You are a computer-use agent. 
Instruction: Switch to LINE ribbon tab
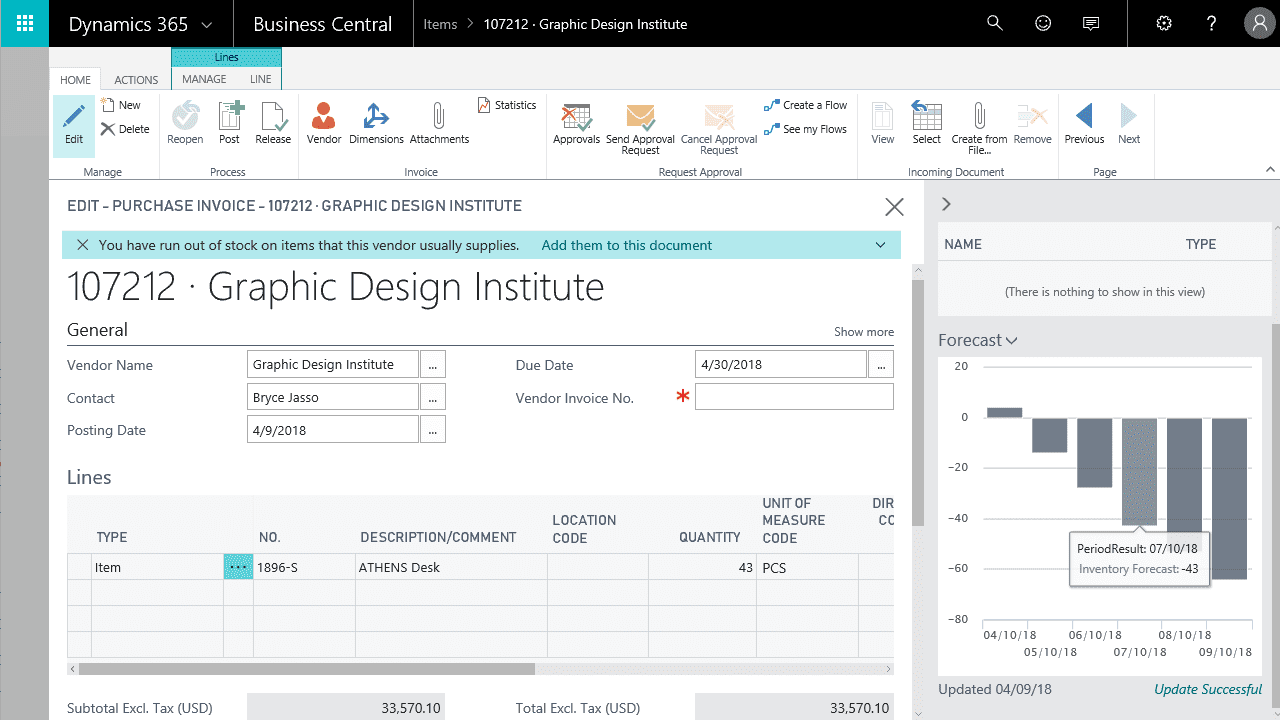click(260, 79)
